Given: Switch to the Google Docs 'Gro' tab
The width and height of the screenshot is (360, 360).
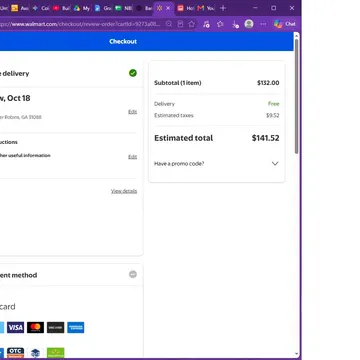Looking at the screenshot, I should [x=103, y=8].
